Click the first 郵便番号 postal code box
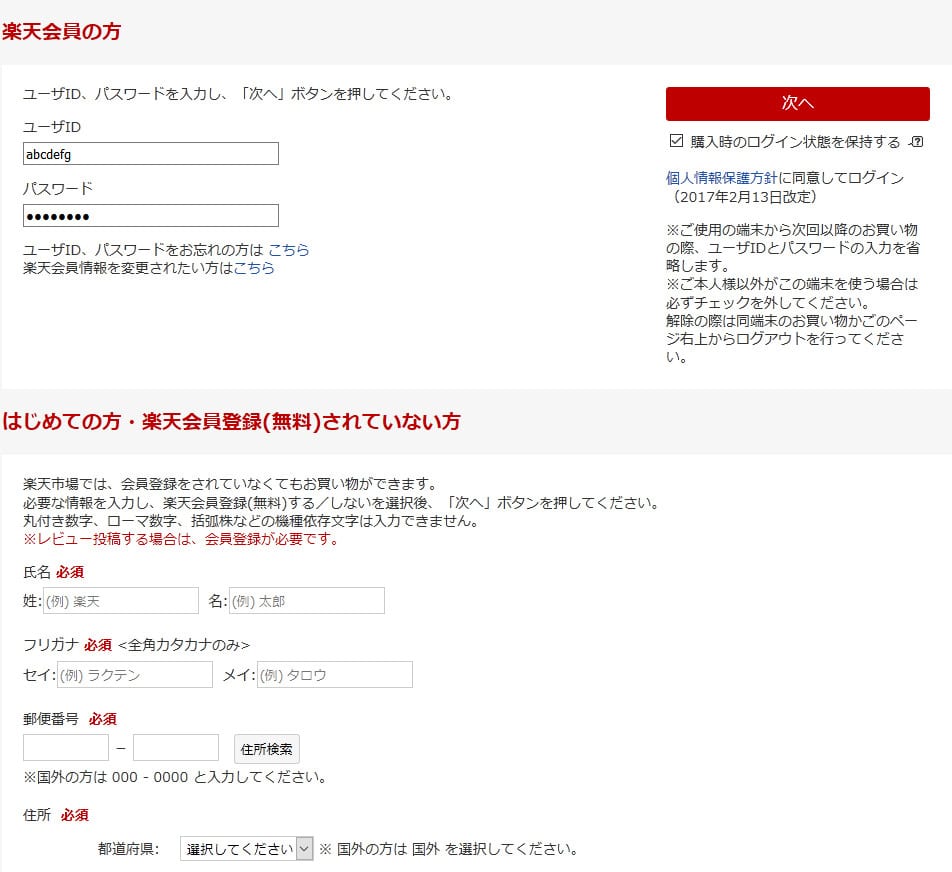This screenshot has height=872, width=952. (x=66, y=748)
